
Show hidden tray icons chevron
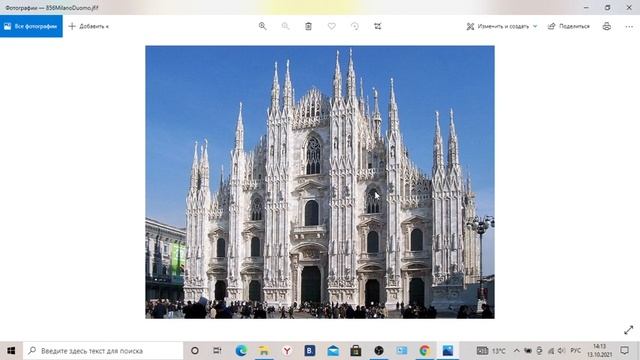coord(516,351)
